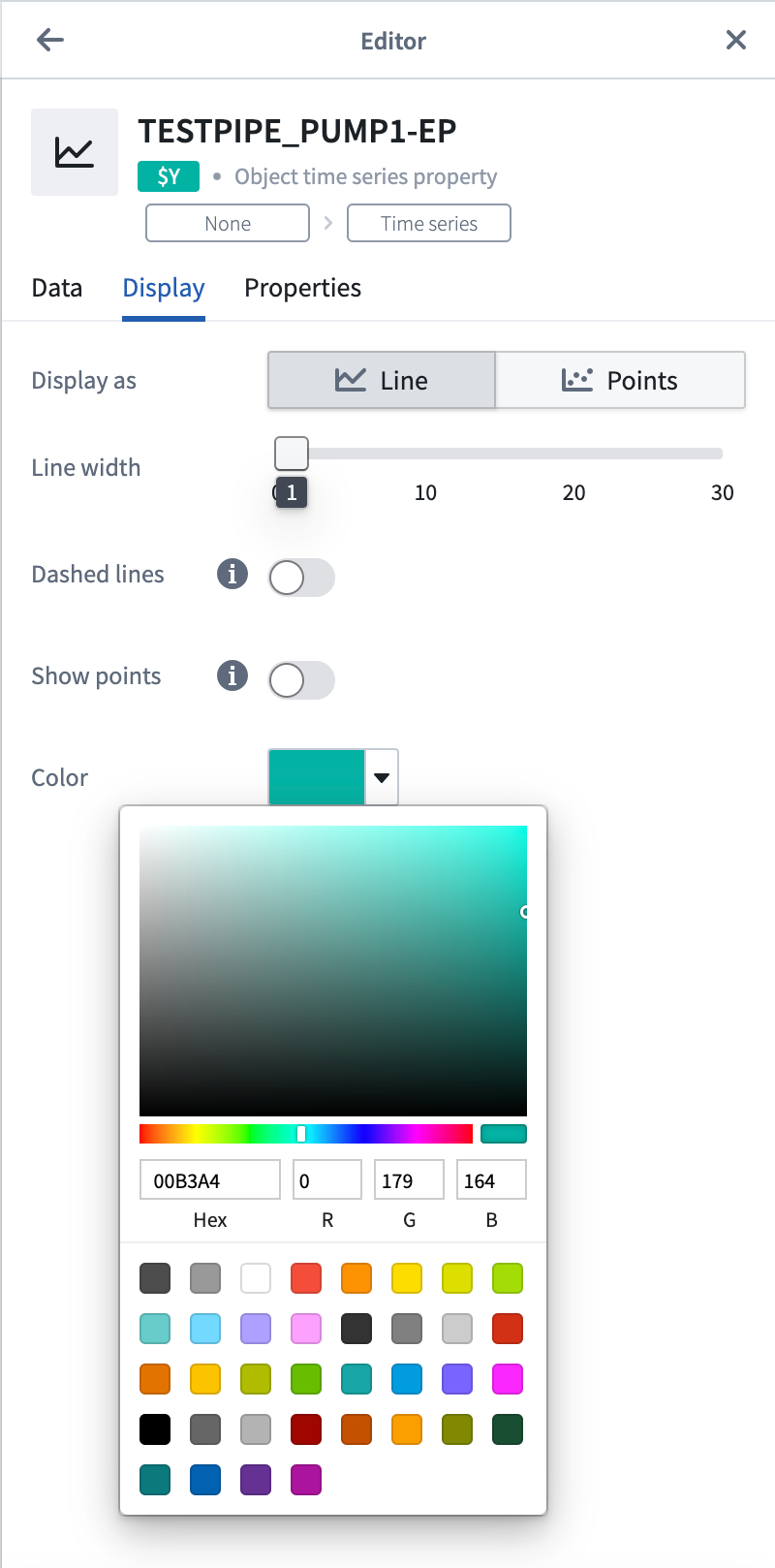Click the chevron between None and Time series
The width and height of the screenshot is (775, 1568).
coord(328,223)
